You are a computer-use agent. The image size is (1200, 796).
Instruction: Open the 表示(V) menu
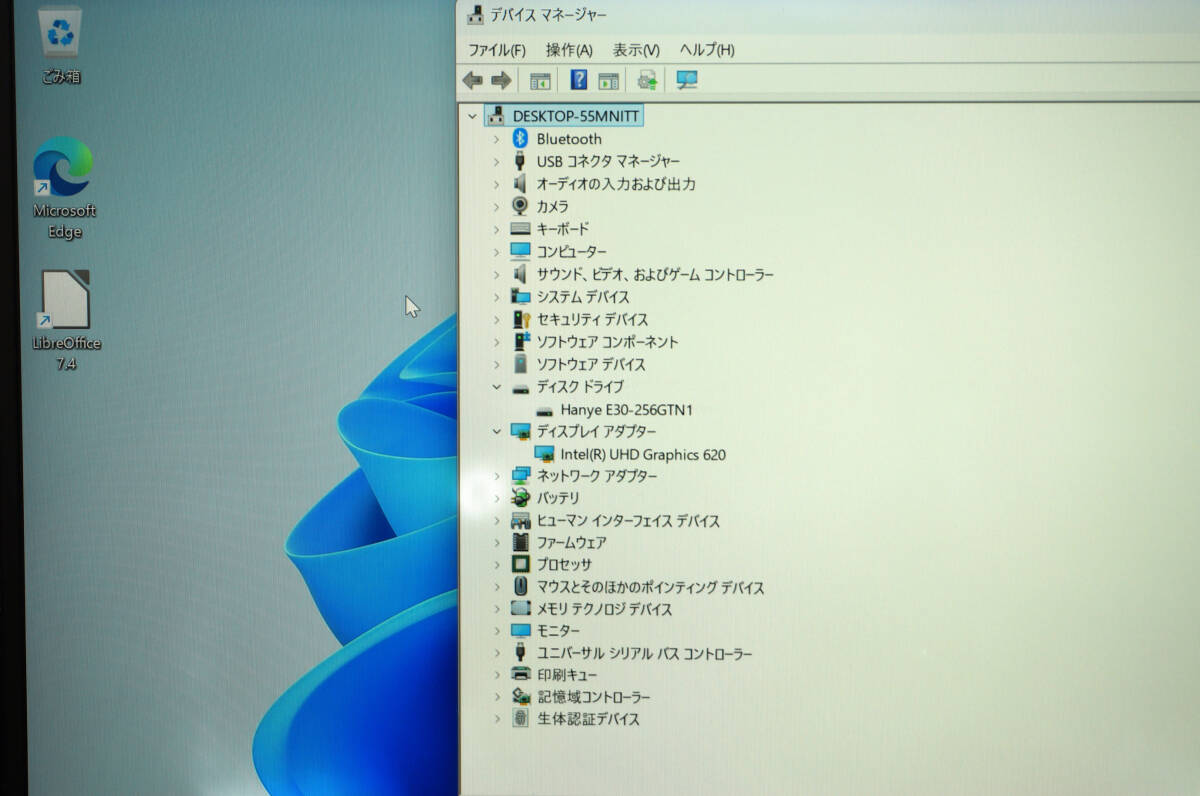tap(636, 50)
